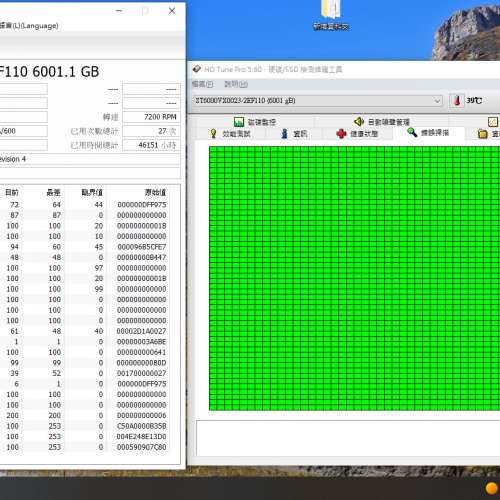Click the threshold value 97
This screenshot has width=500, height=500.
tap(99, 268)
